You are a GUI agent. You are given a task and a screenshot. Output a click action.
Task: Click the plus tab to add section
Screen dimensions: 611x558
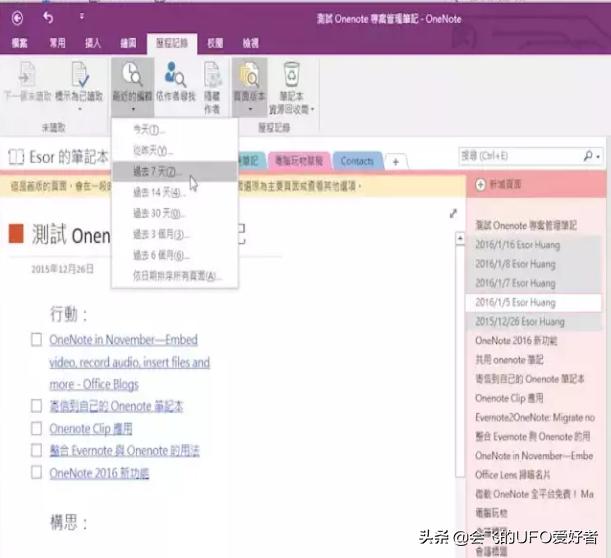pyautogui.click(x=396, y=161)
